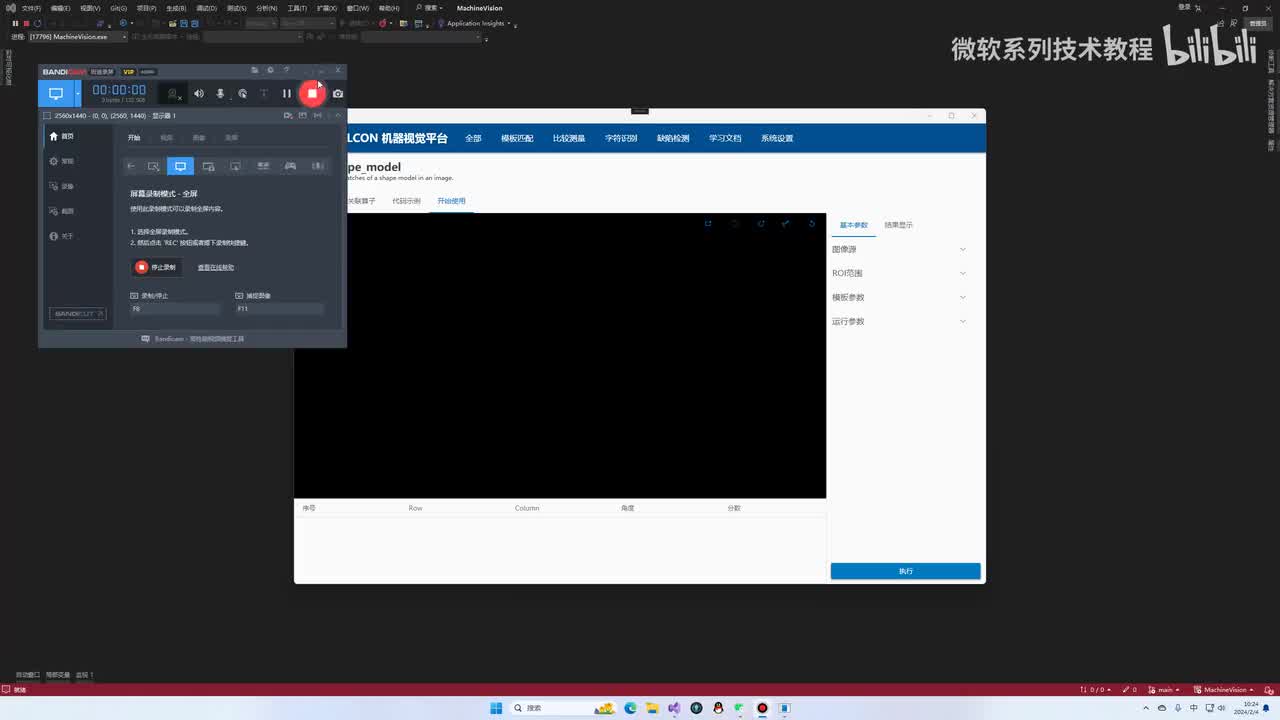Open 比较测量 menu in HALCON platform
This screenshot has width=1280, height=720.
point(569,138)
